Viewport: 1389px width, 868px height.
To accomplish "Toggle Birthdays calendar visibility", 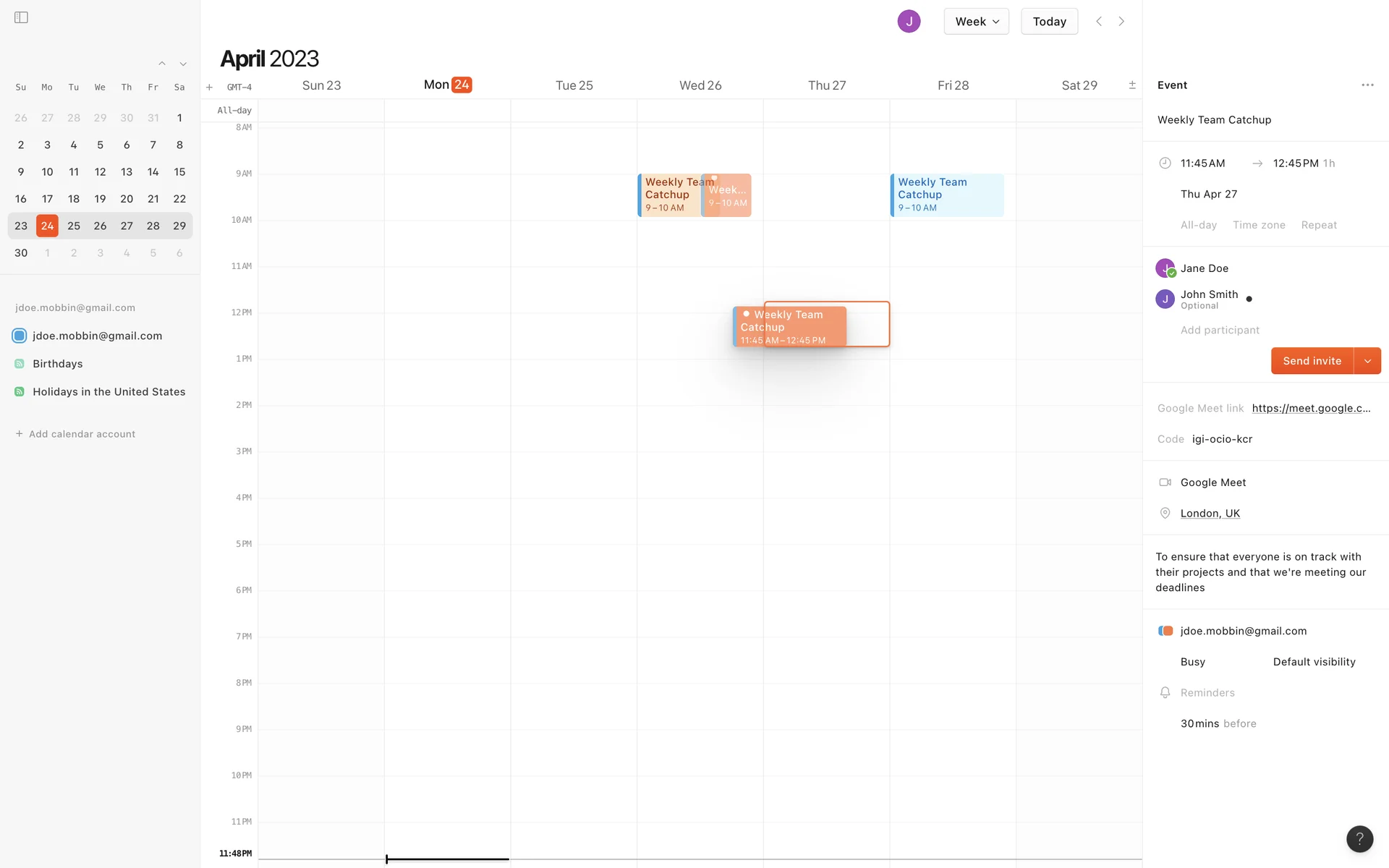I will click(x=20, y=364).
